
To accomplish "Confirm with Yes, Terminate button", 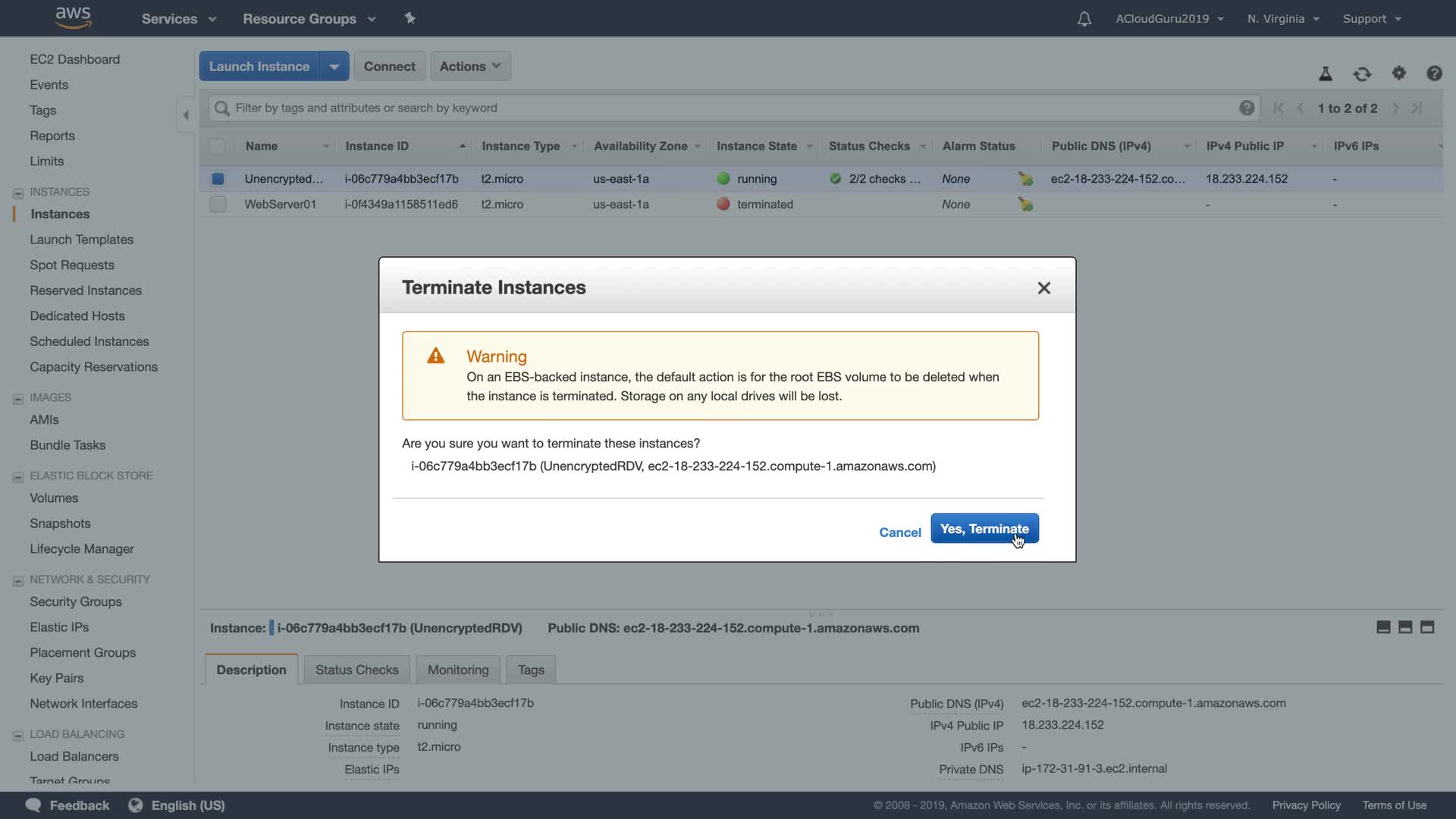I will tap(984, 529).
